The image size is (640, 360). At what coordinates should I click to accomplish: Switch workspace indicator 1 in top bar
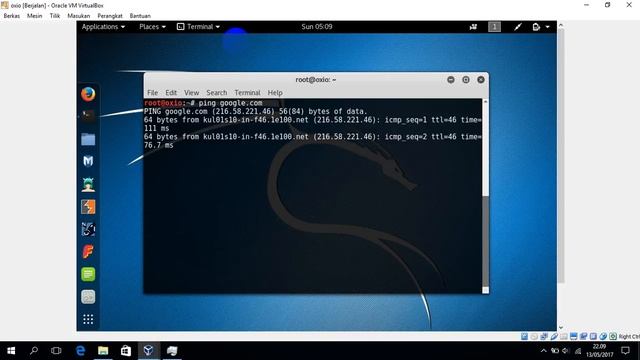click(494, 27)
